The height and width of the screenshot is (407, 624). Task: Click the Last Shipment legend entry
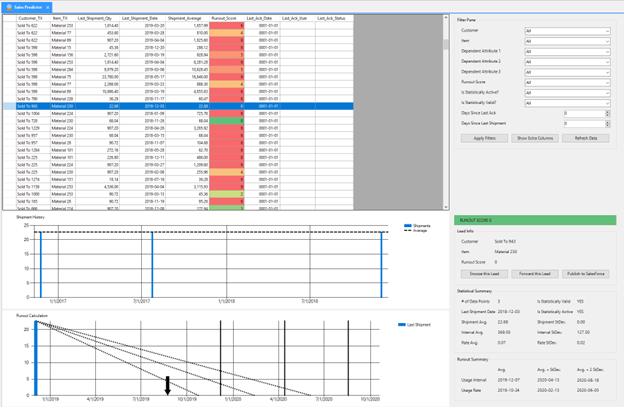coord(414,325)
